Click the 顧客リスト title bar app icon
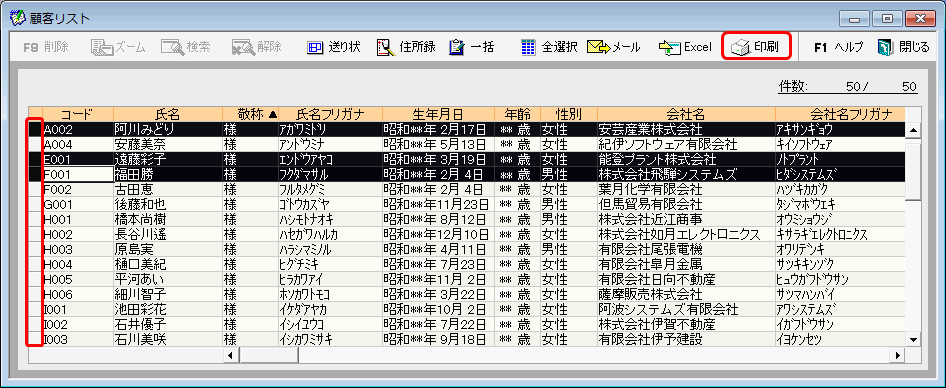Image resolution: width=946 pixels, height=388 pixels. [18, 18]
